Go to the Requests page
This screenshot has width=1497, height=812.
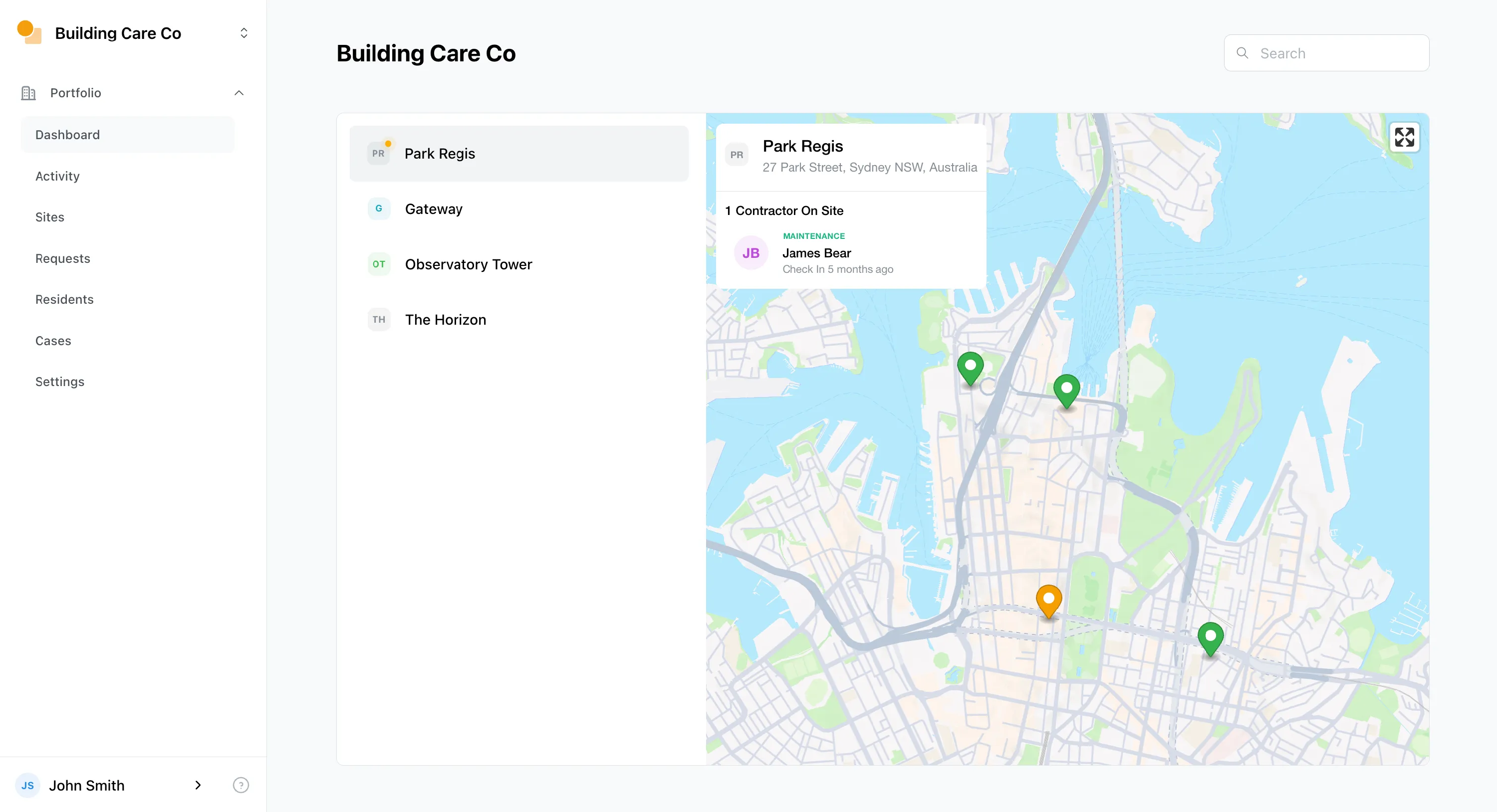[63, 258]
